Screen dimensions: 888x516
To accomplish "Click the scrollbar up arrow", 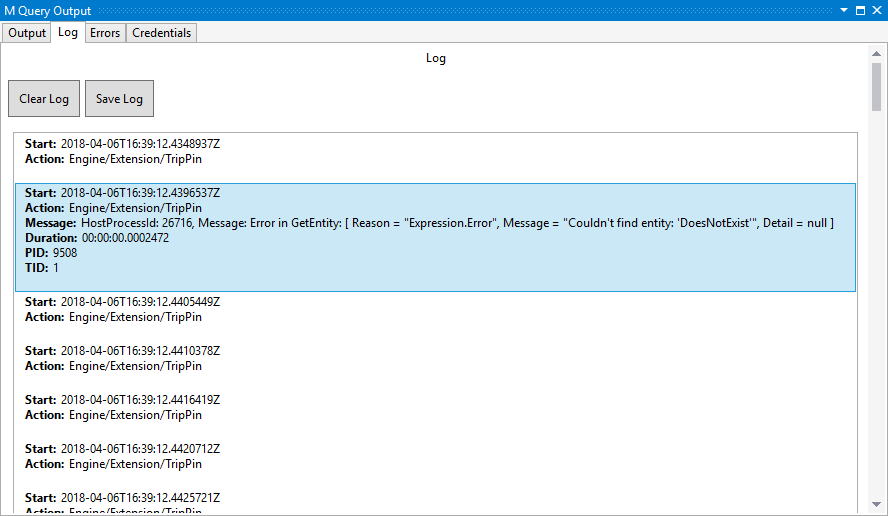I will pyautogui.click(x=876, y=53).
